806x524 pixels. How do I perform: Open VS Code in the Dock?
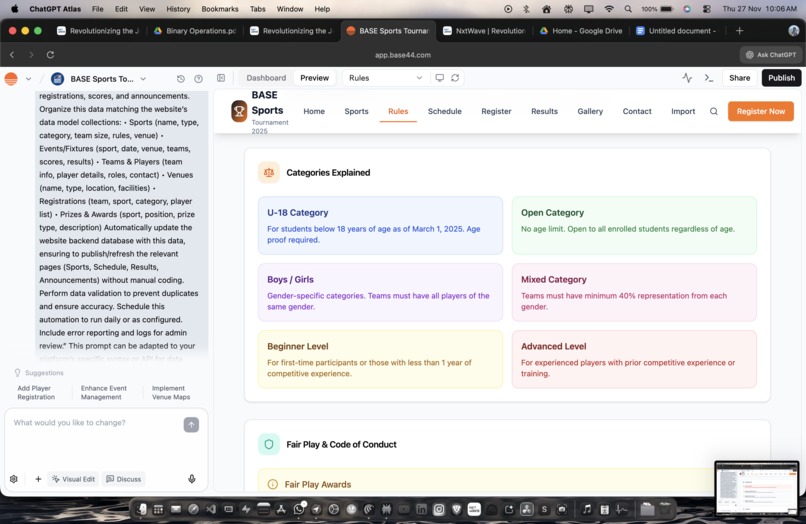[x=211, y=509]
